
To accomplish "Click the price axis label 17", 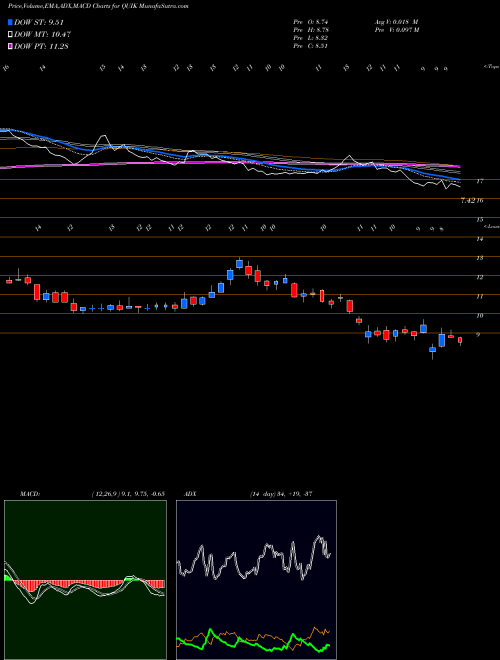I will (479, 181).
